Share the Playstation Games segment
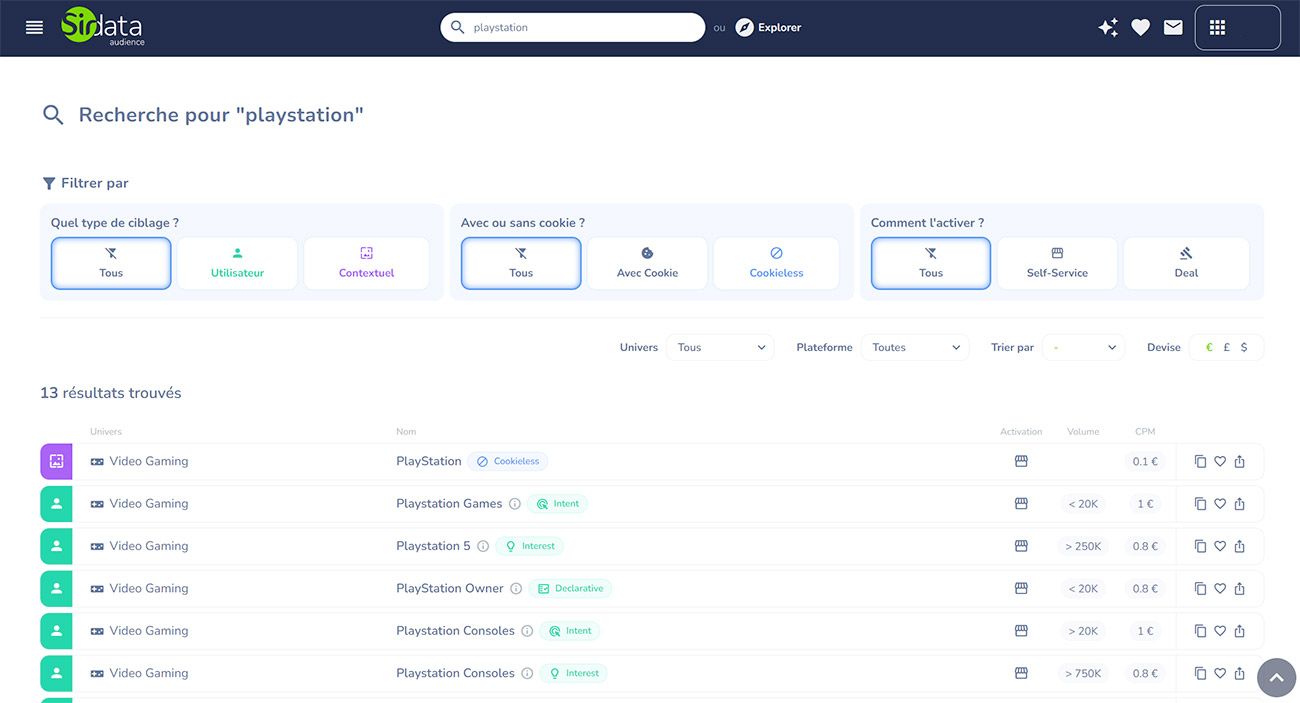The width and height of the screenshot is (1300, 703). point(1240,504)
